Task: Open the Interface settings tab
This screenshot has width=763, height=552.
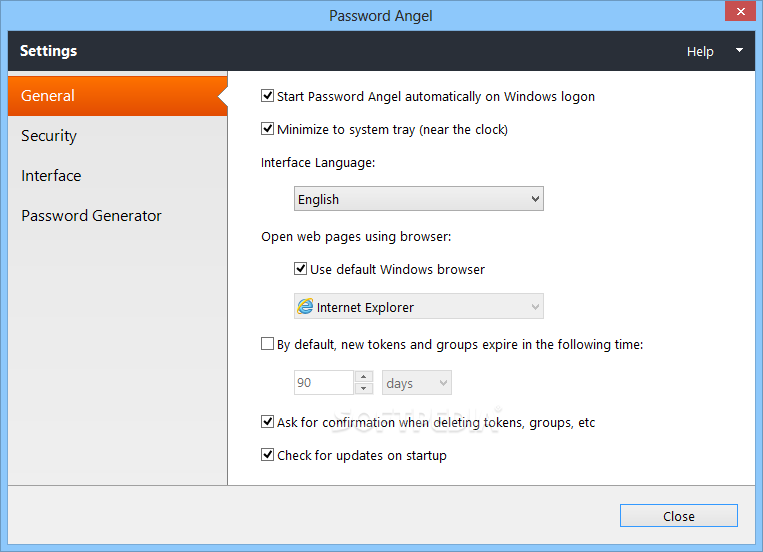Action: (x=118, y=176)
